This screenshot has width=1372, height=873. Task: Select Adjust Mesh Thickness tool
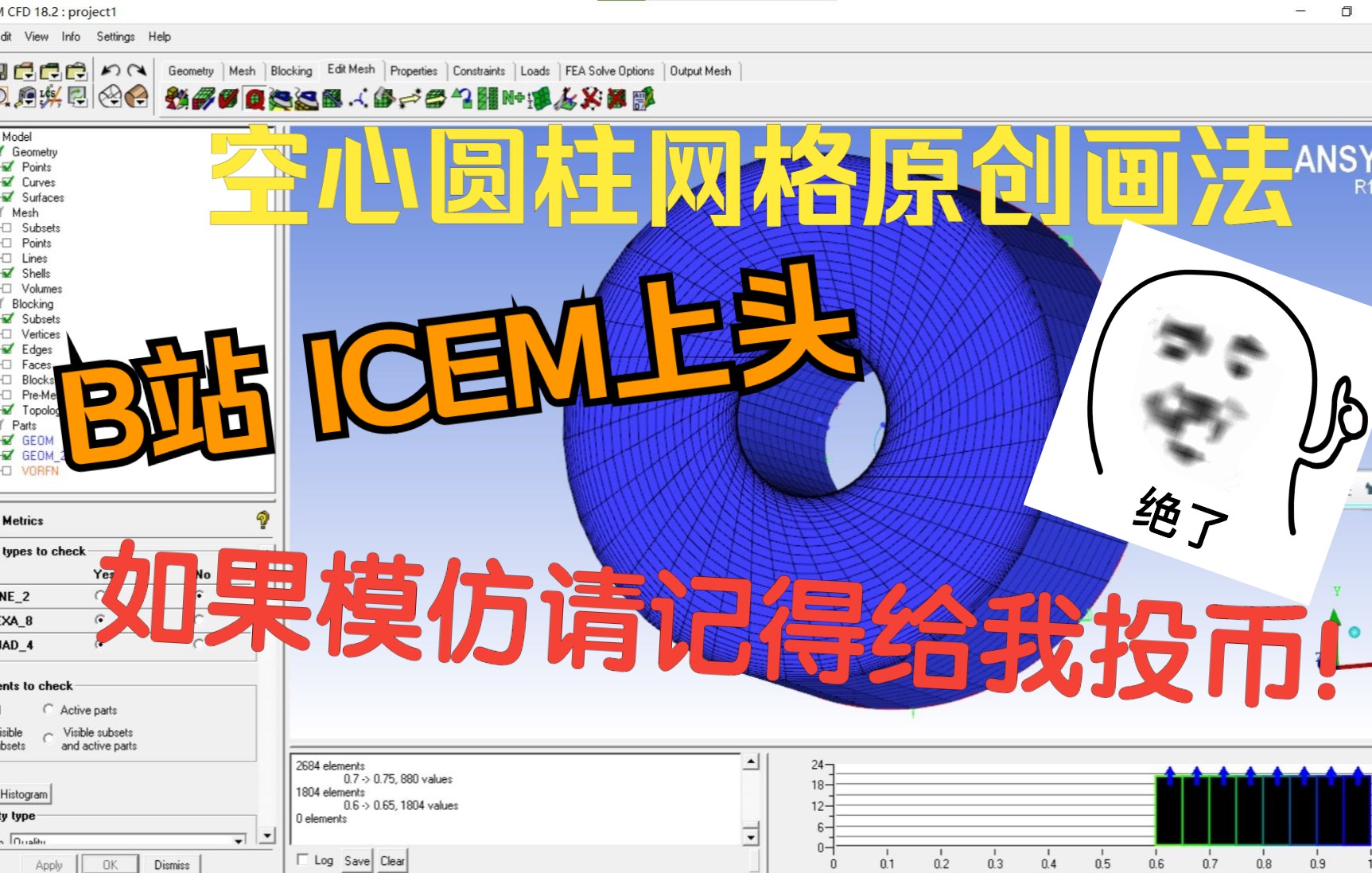click(539, 99)
